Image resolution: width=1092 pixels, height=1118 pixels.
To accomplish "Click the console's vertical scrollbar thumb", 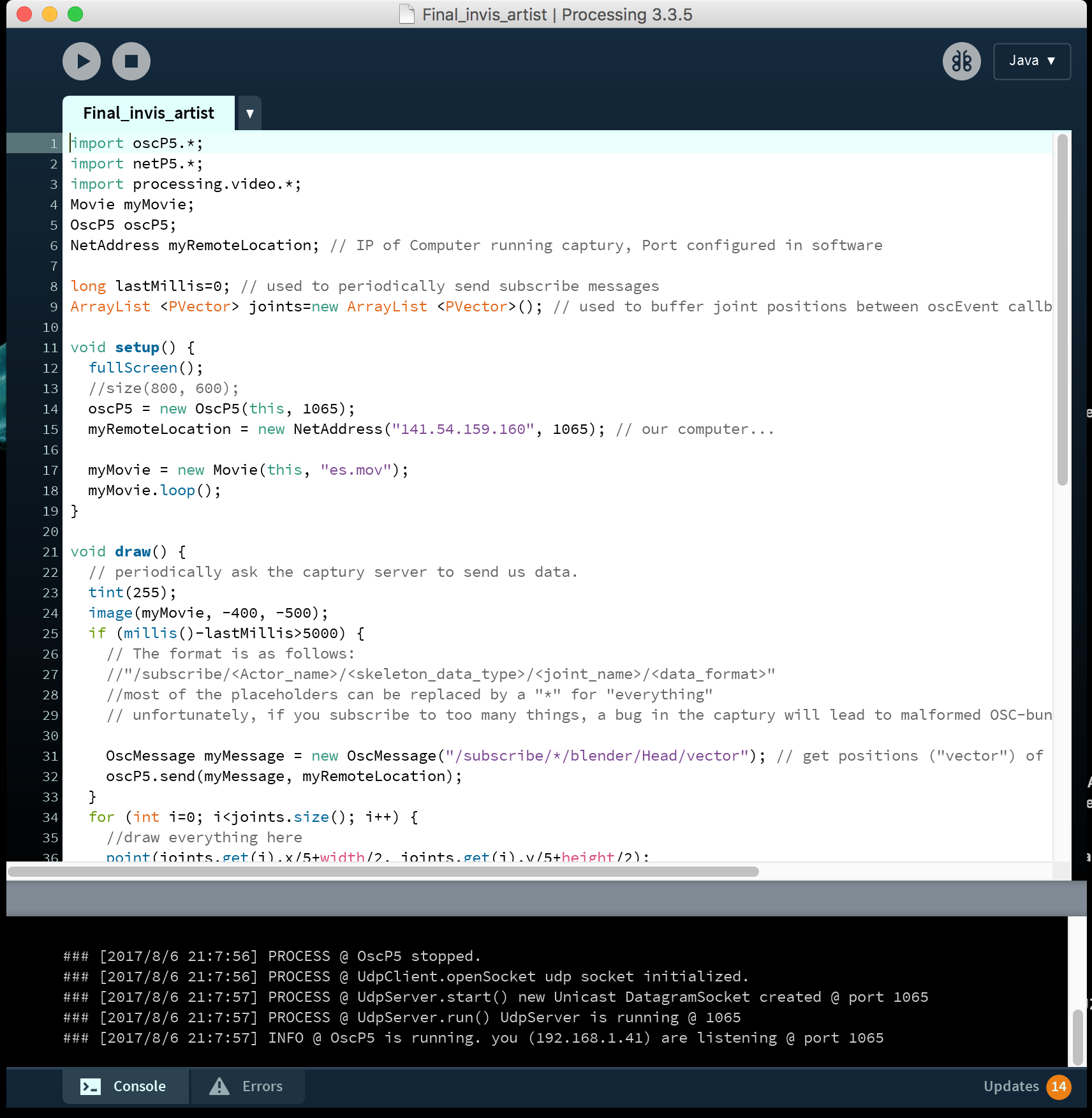I will (1077, 1037).
